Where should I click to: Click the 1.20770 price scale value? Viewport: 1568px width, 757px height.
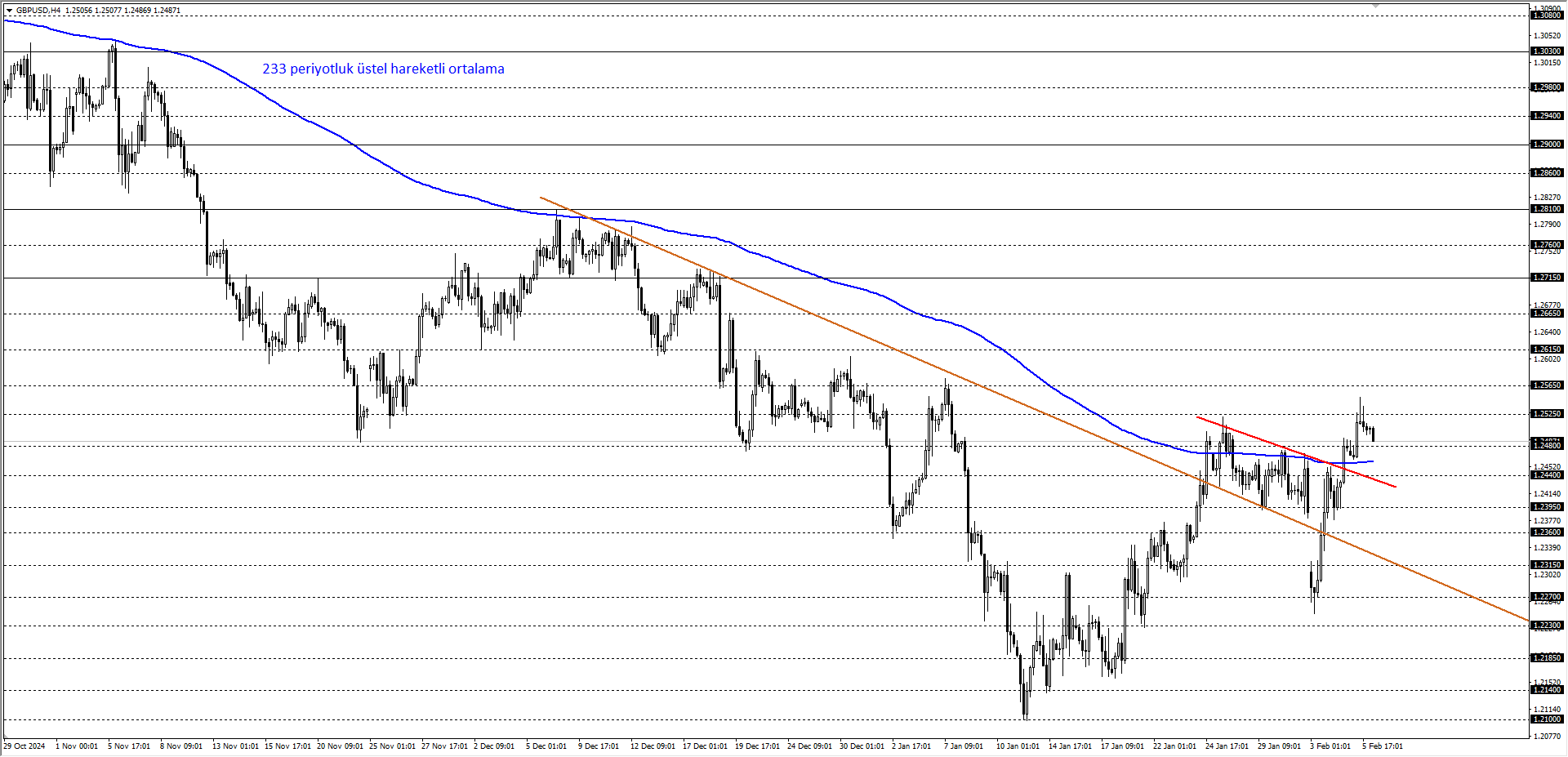click(x=1548, y=736)
